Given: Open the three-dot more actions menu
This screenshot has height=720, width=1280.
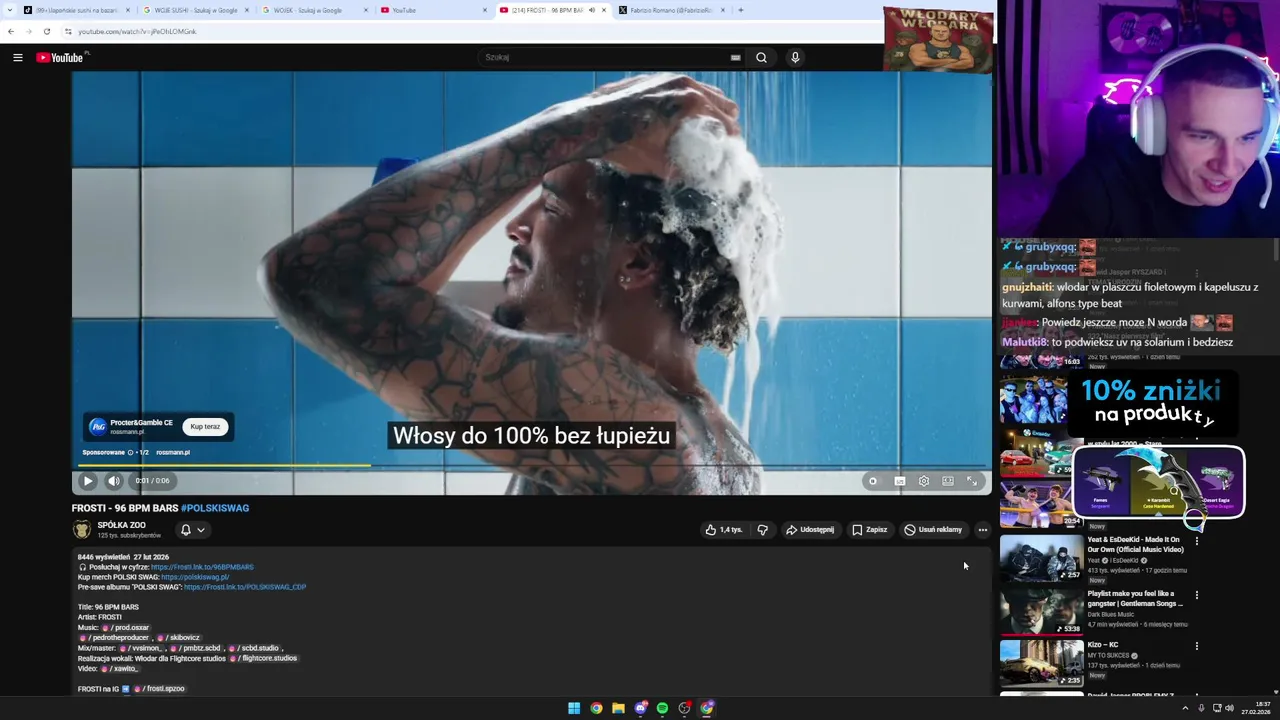Looking at the screenshot, I should tap(982, 530).
